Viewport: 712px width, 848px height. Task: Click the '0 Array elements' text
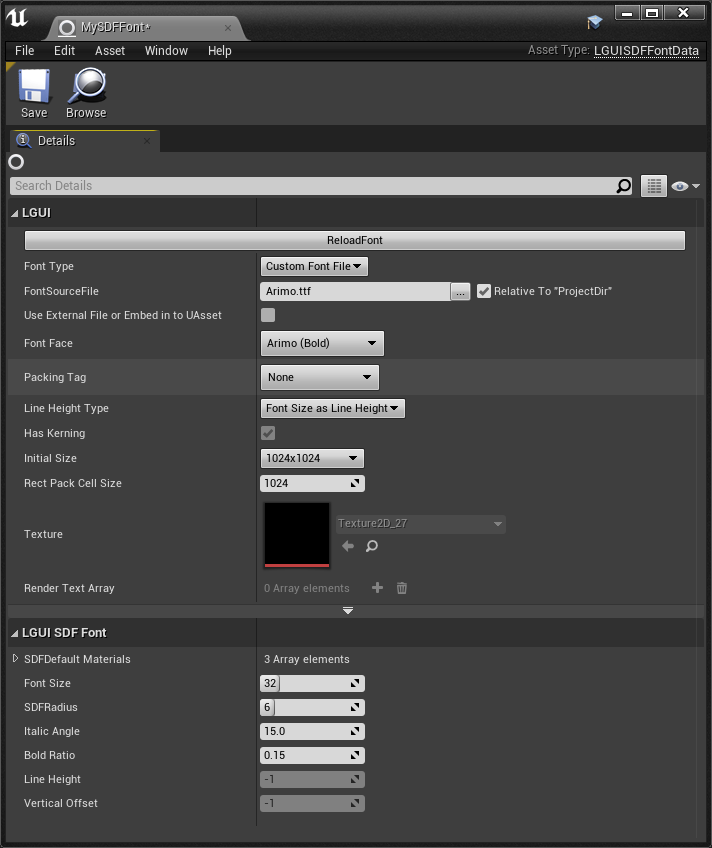[x=307, y=588]
